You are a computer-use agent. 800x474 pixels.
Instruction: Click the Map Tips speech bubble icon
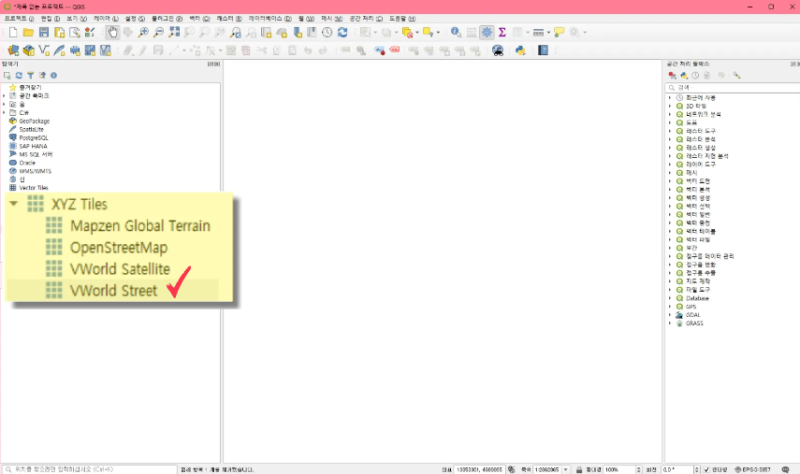pos(559,32)
